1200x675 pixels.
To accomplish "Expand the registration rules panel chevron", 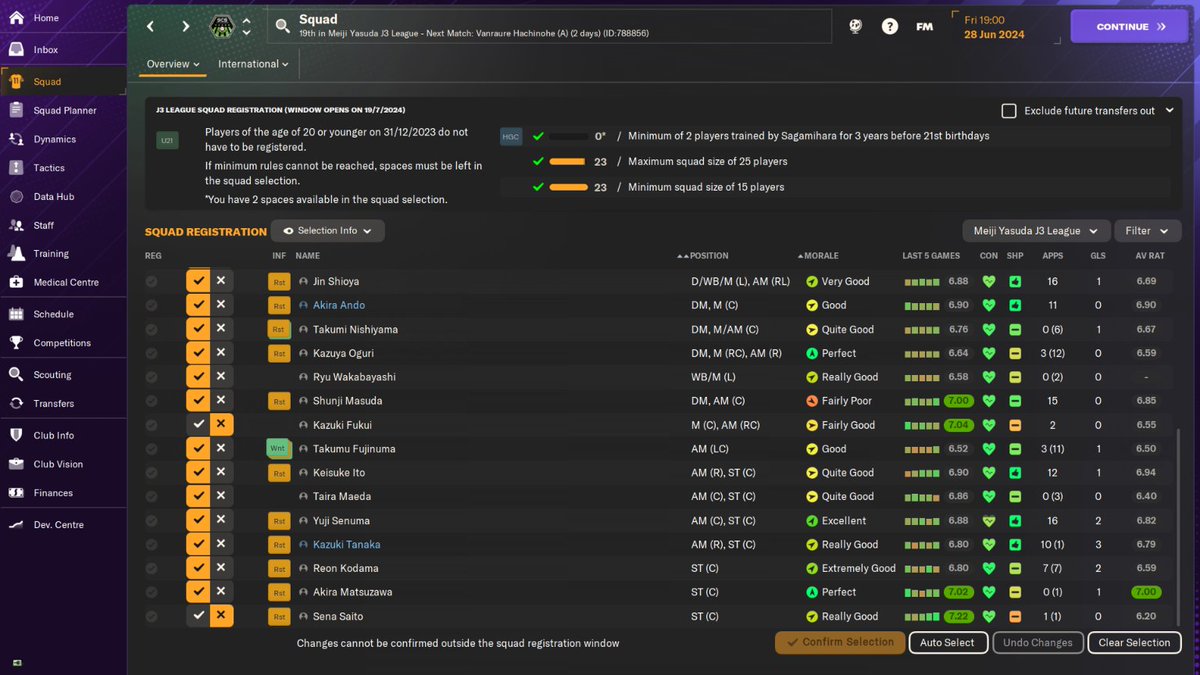I will pyautogui.click(x=1170, y=111).
